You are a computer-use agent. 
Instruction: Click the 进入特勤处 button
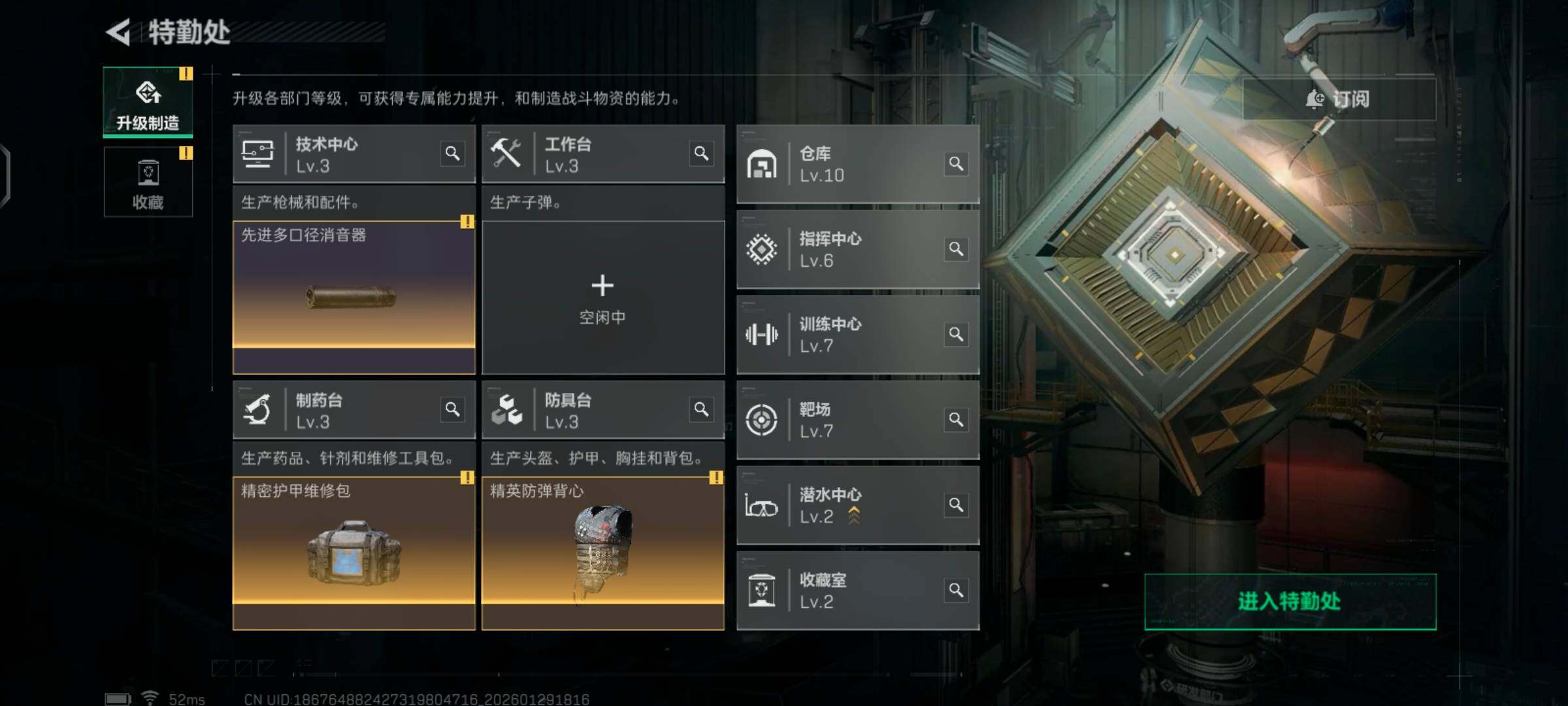1290,601
